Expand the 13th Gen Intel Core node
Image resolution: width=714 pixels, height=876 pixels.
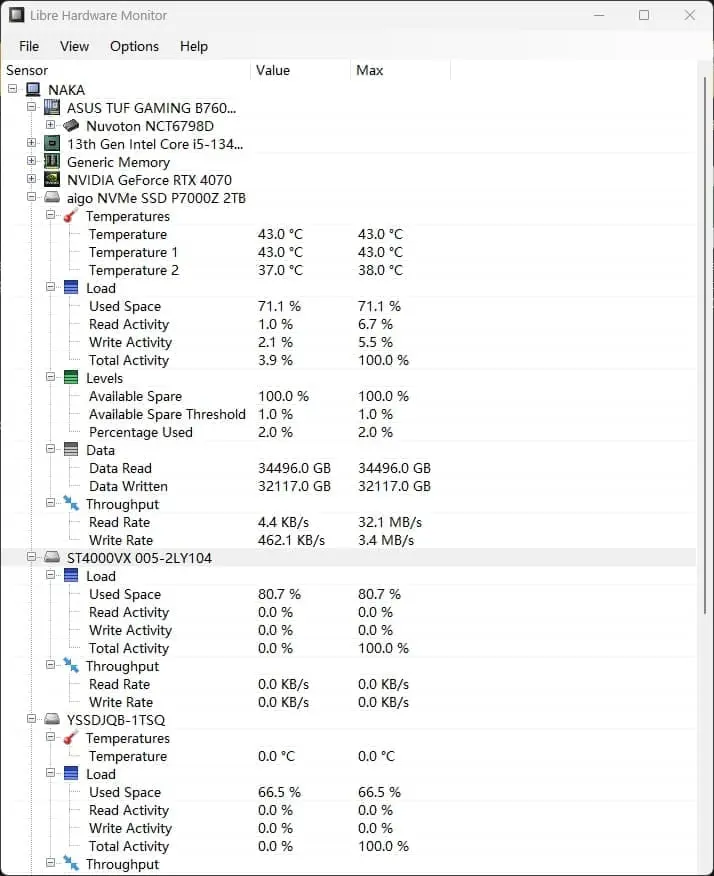click(31, 143)
